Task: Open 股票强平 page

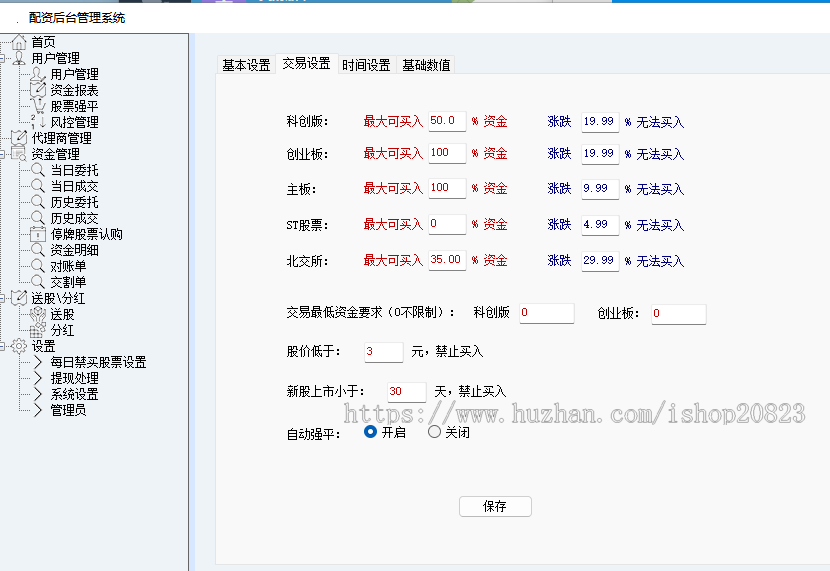Action: (74, 106)
